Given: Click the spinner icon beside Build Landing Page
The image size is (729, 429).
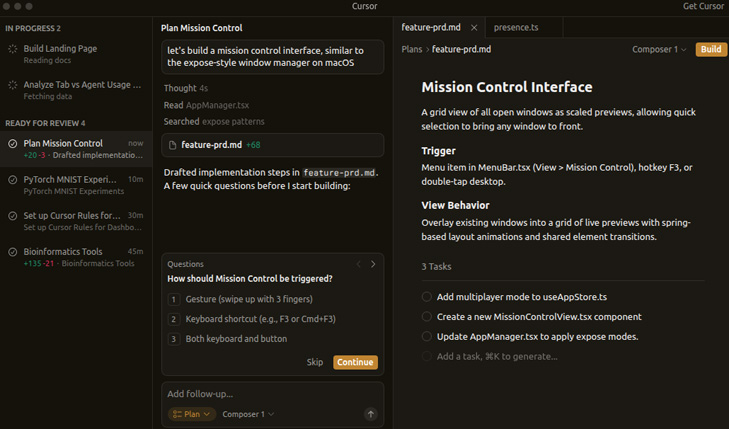Looking at the screenshot, I should point(12,49).
